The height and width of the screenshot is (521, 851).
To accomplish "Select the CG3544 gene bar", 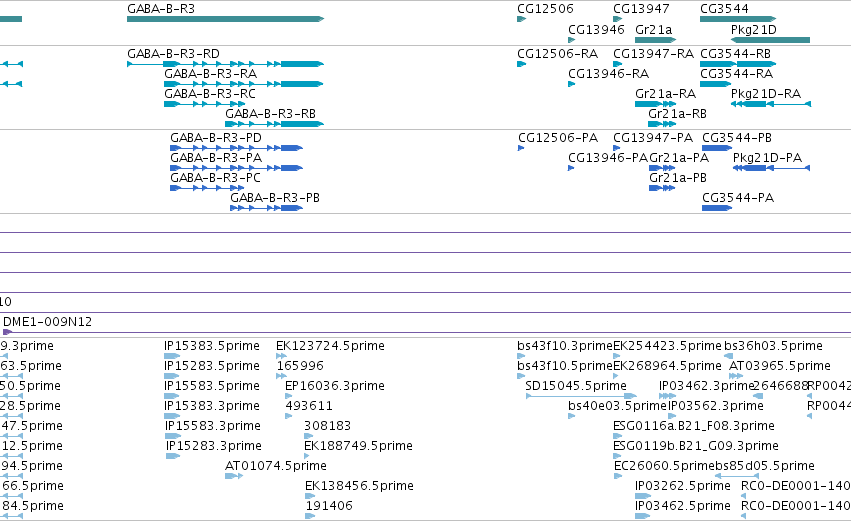I will pos(738,19).
